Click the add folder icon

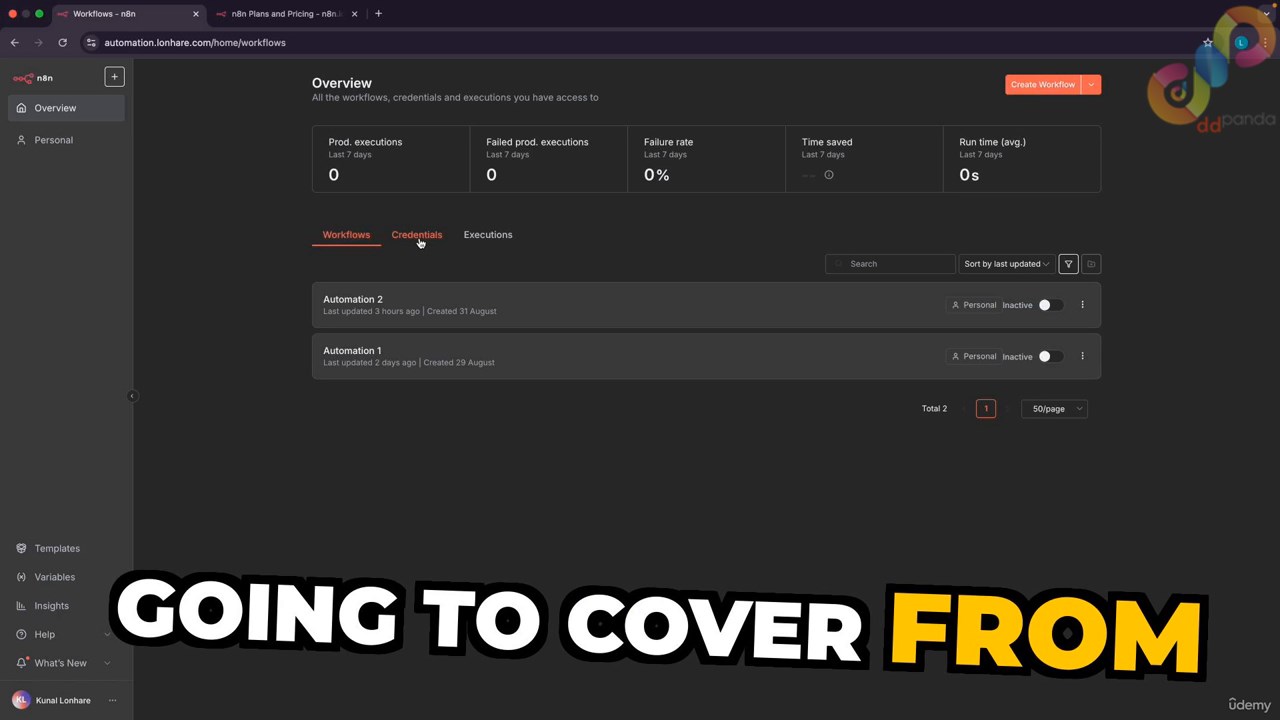(1091, 264)
